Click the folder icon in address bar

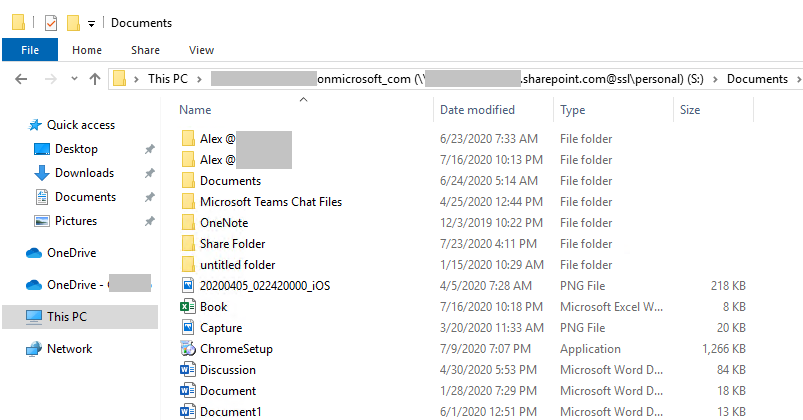pos(119,79)
